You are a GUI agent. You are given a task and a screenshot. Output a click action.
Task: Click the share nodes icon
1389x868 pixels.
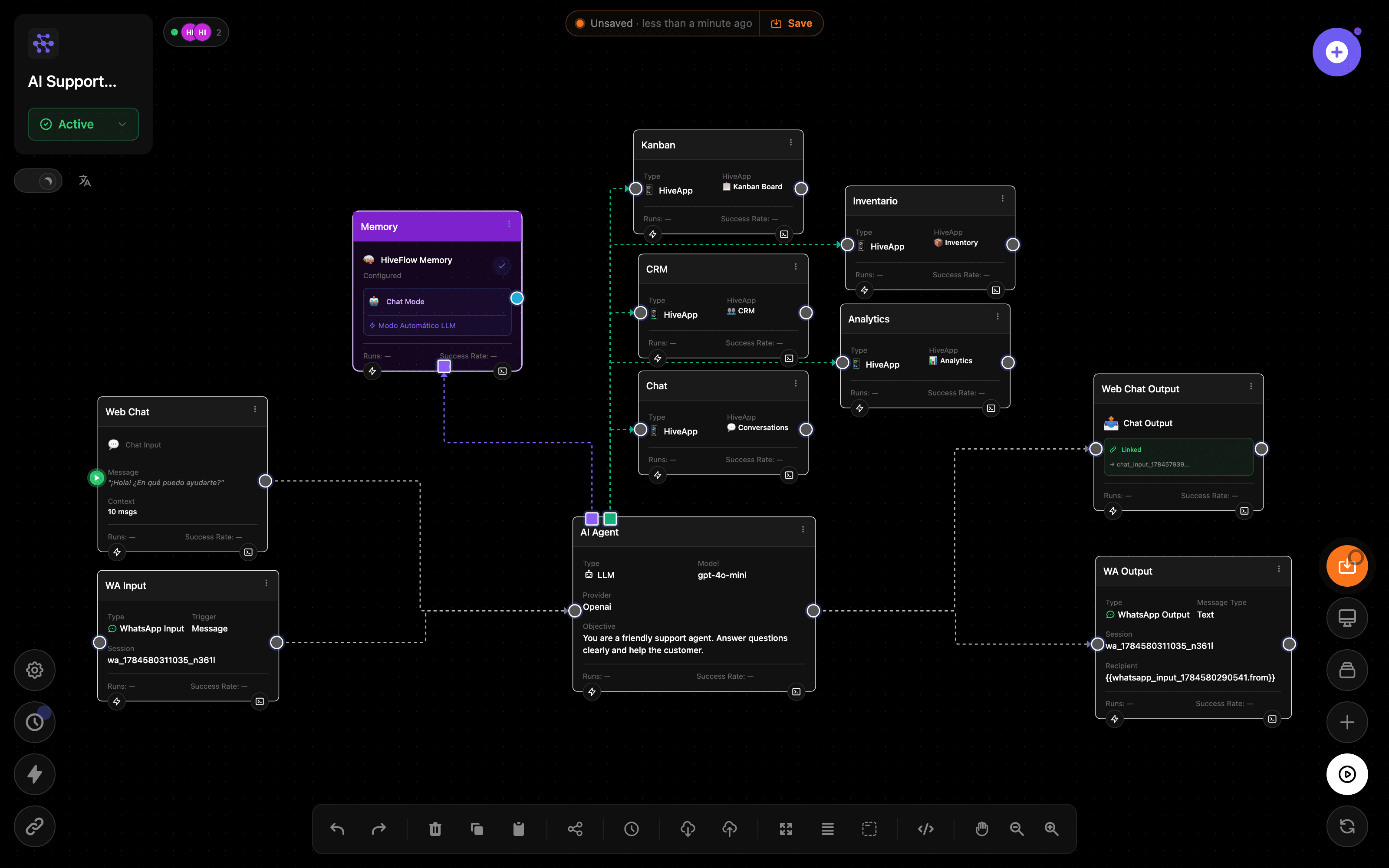575,829
